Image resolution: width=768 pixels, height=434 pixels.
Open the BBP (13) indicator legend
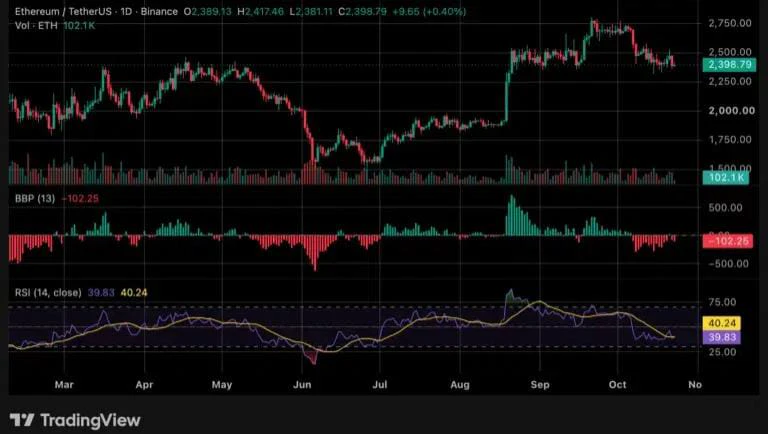coord(35,198)
